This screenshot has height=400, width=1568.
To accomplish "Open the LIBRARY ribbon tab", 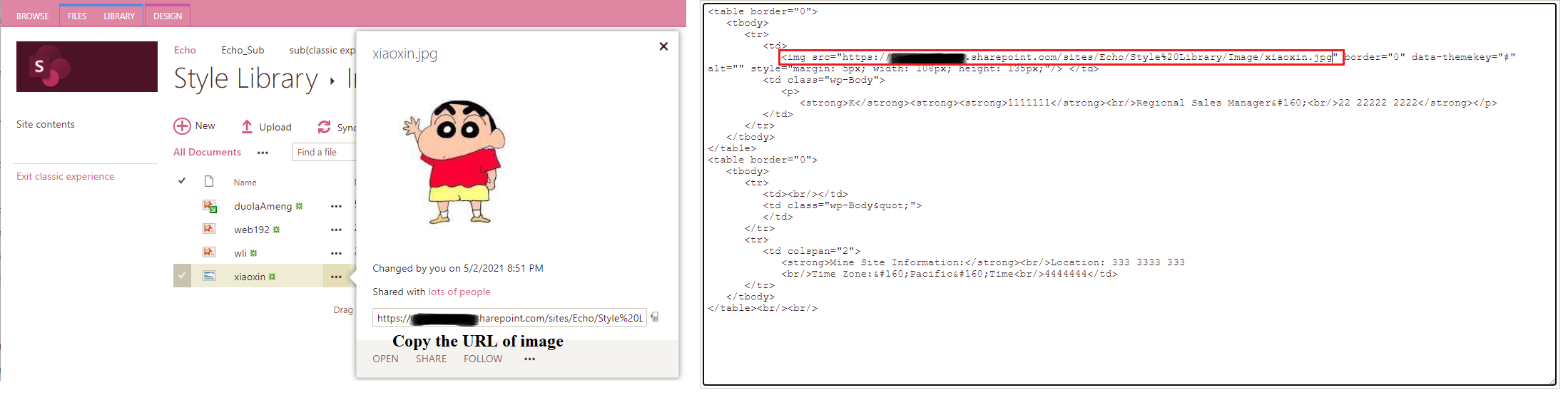I will coord(119,16).
